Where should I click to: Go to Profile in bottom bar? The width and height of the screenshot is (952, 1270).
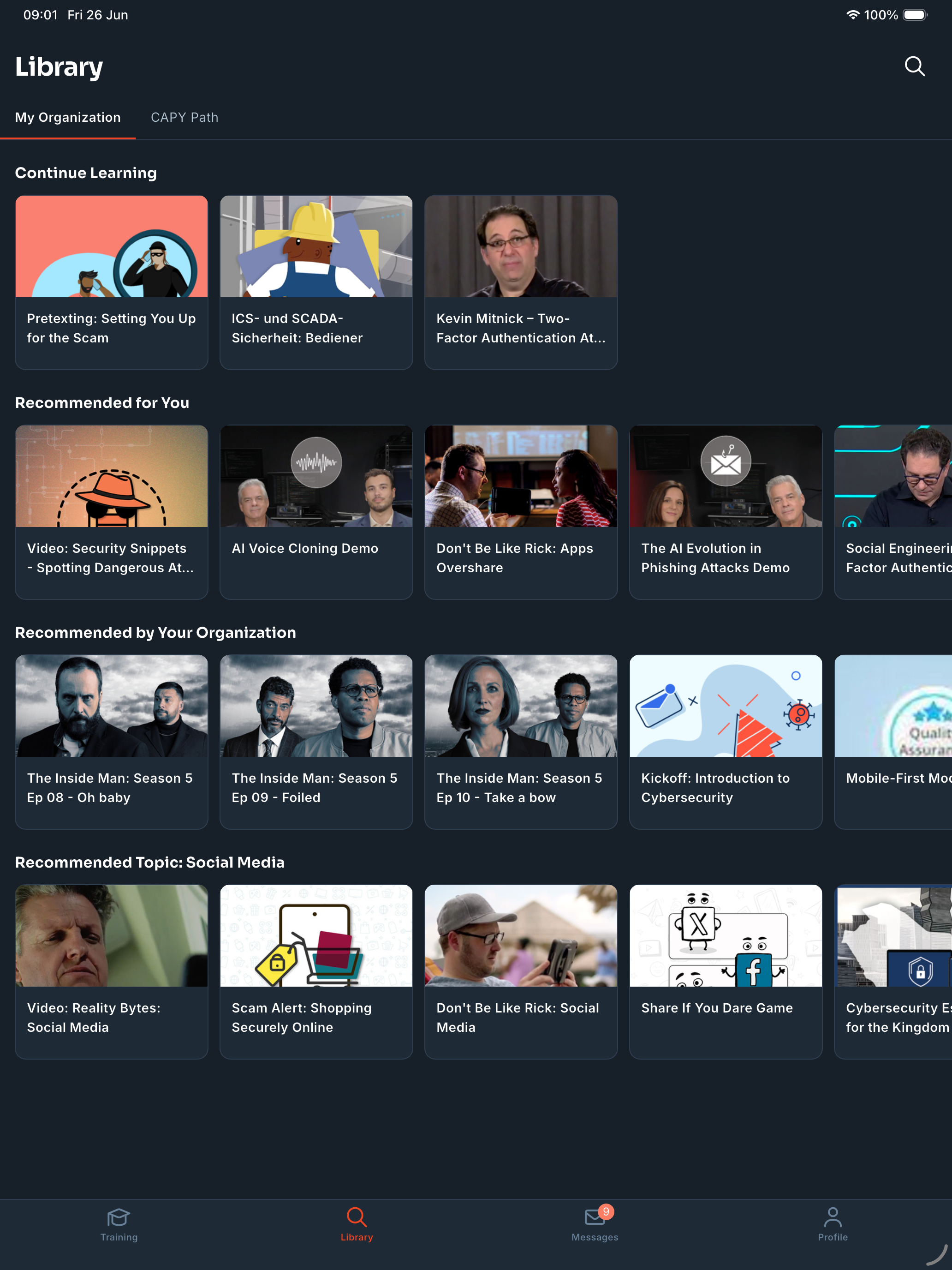(x=833, y=1225)
